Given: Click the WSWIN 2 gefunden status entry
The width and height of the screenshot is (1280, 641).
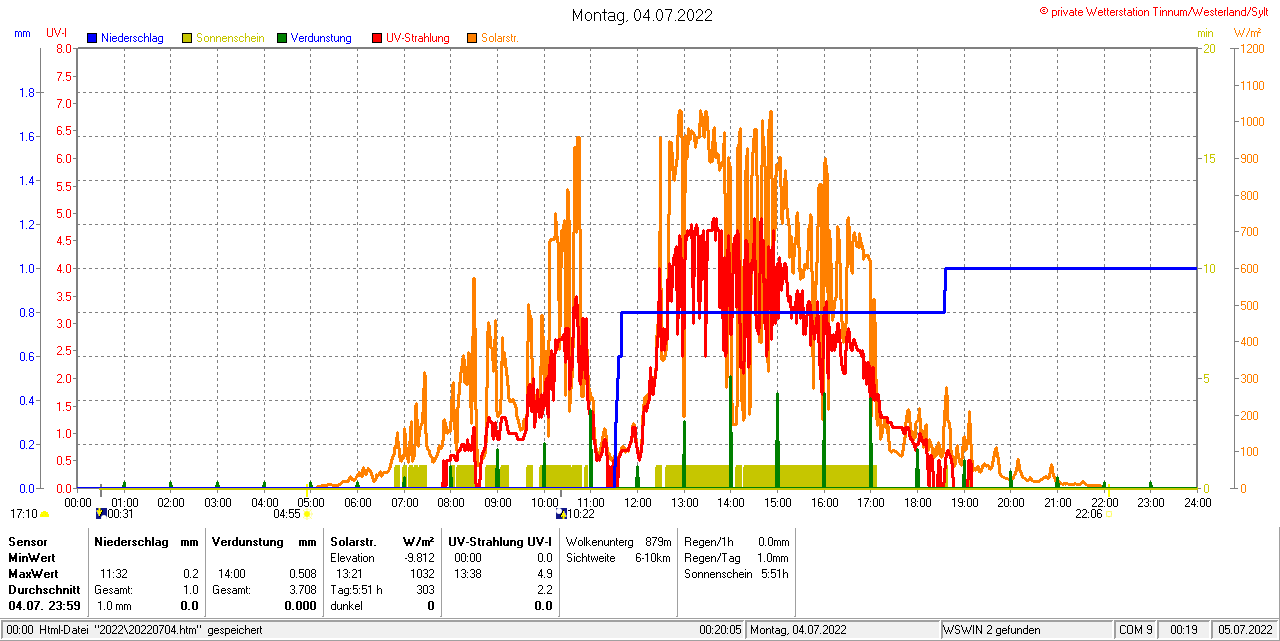Looking at the screenshot, I should [x=992, y=630].
